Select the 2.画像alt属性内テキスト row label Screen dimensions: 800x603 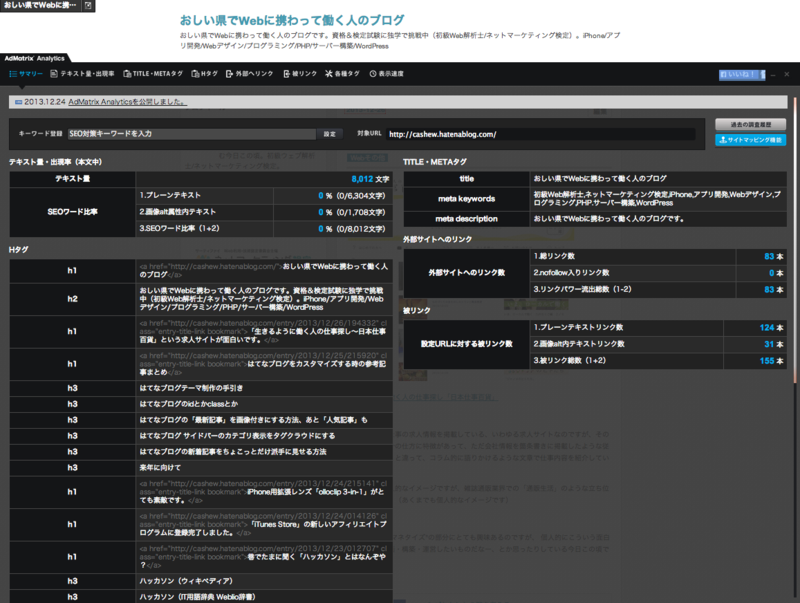[x=178, y=212]
